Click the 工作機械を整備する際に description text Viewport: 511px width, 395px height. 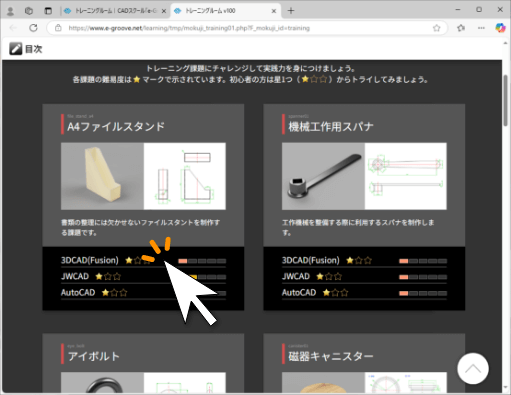(358, 227)
